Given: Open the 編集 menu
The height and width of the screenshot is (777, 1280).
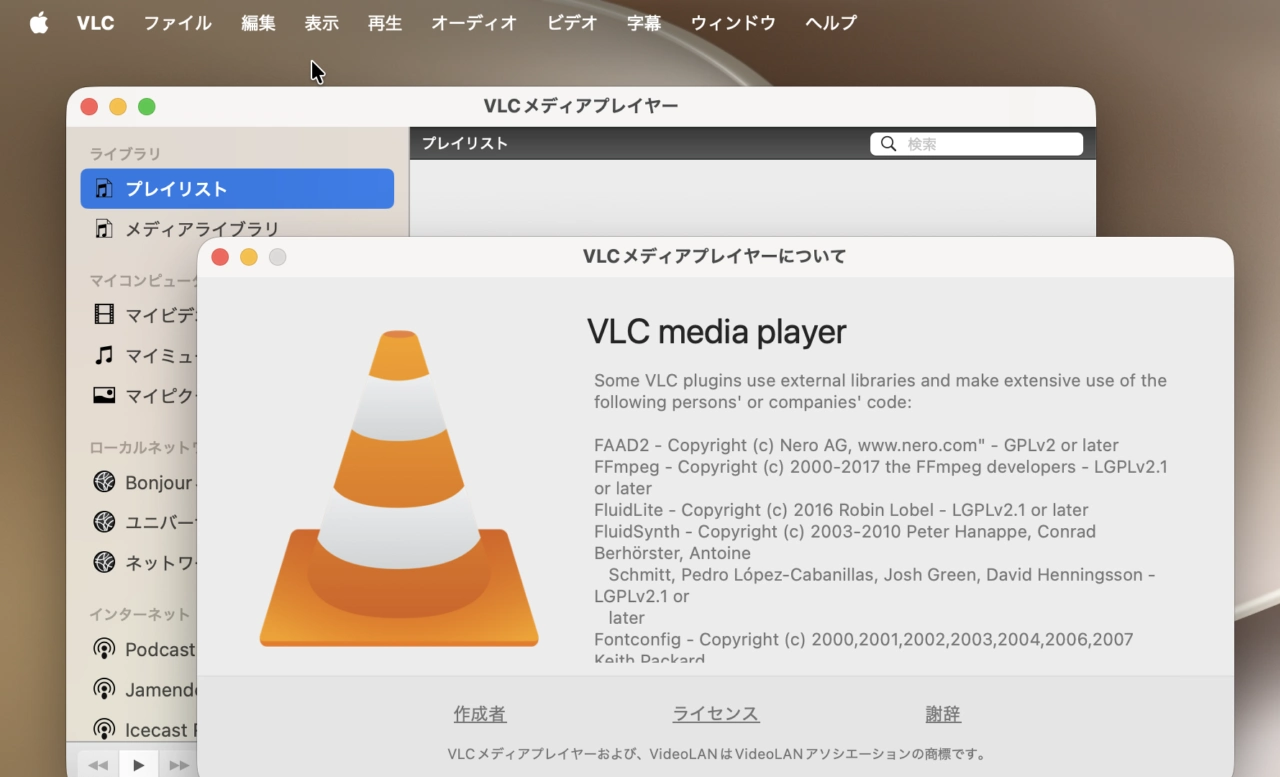Looking at the screenshot, I should point(258,23).
